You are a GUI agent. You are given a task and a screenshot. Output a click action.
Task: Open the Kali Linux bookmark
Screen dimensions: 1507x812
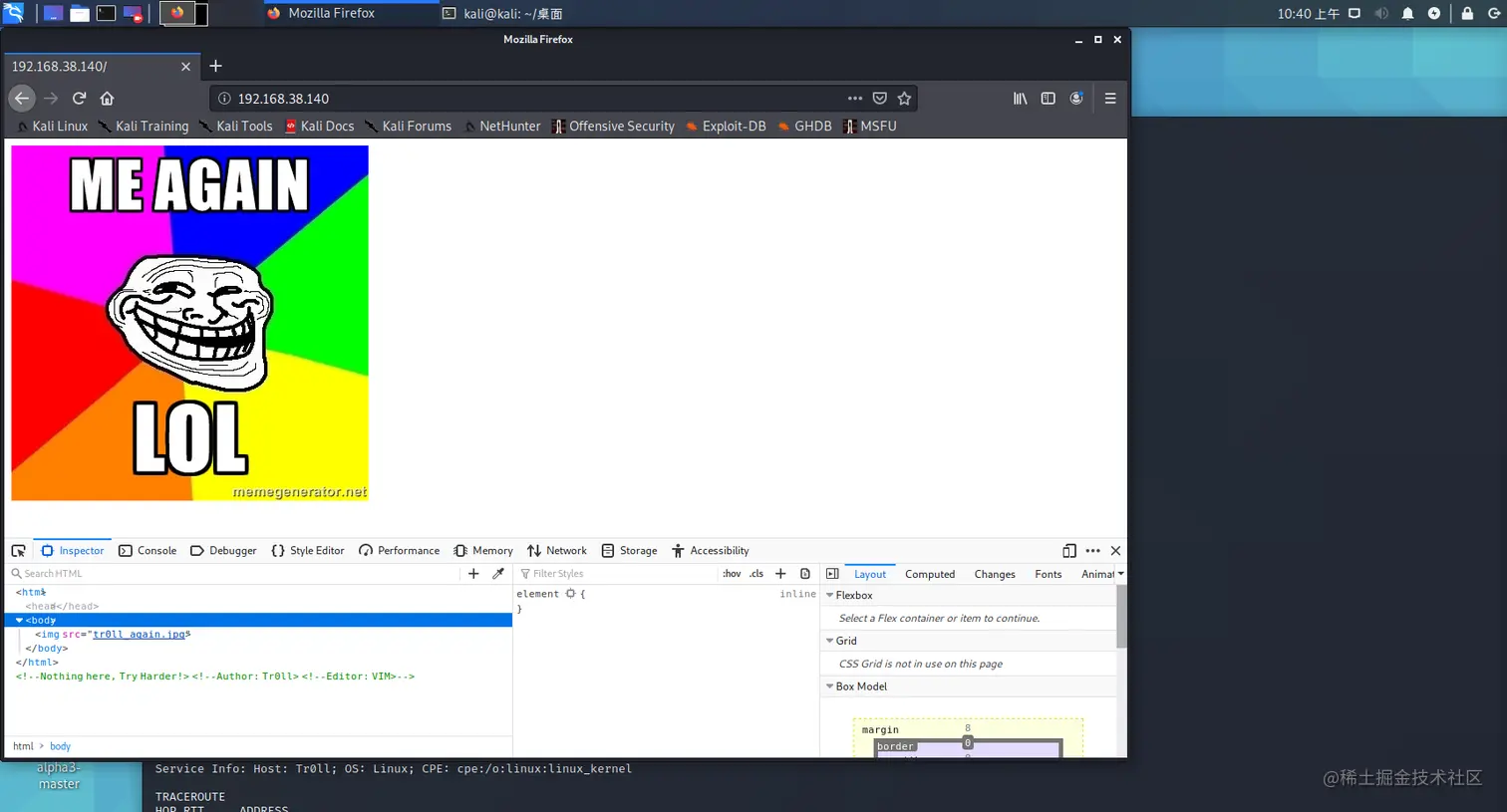[52, 126]
